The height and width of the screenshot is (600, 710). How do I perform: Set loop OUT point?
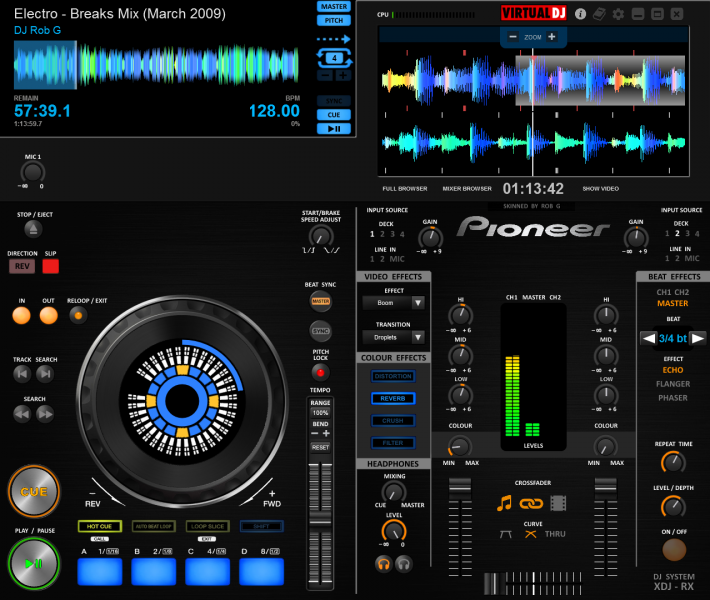[48, 316]
